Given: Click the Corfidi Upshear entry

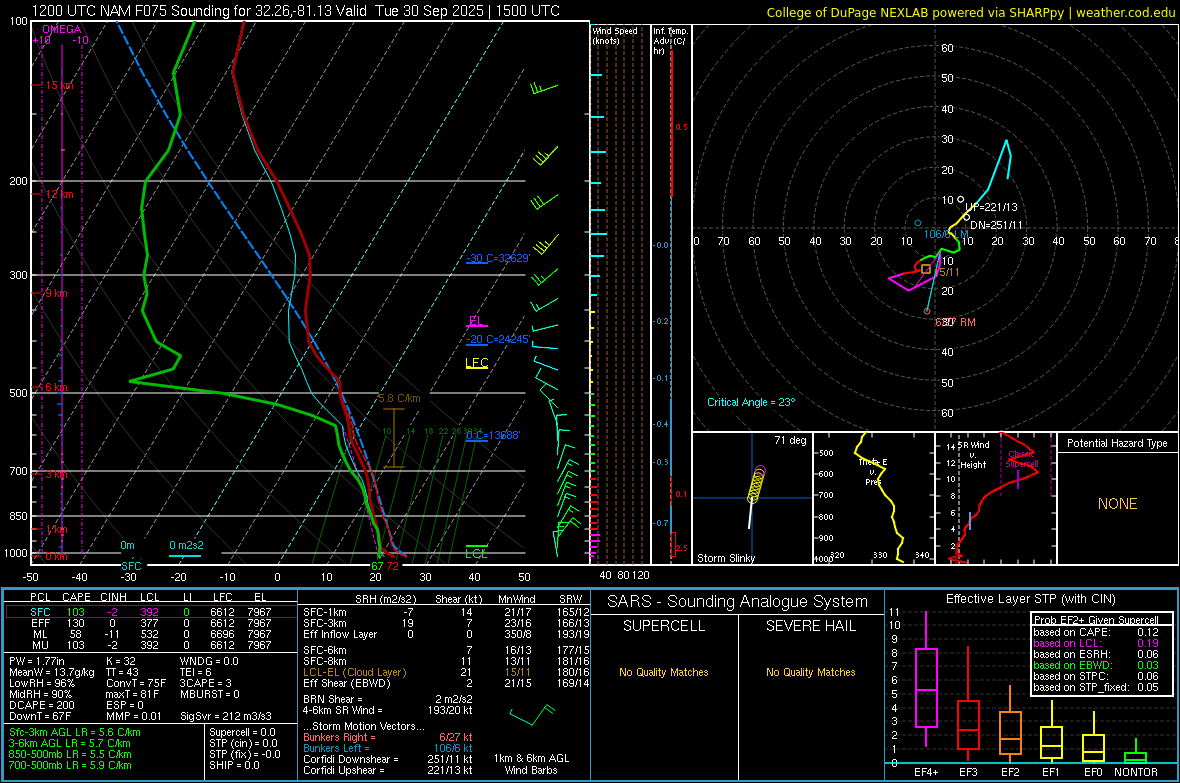Looking at the screenshot, I should click(x=388, y=770).
